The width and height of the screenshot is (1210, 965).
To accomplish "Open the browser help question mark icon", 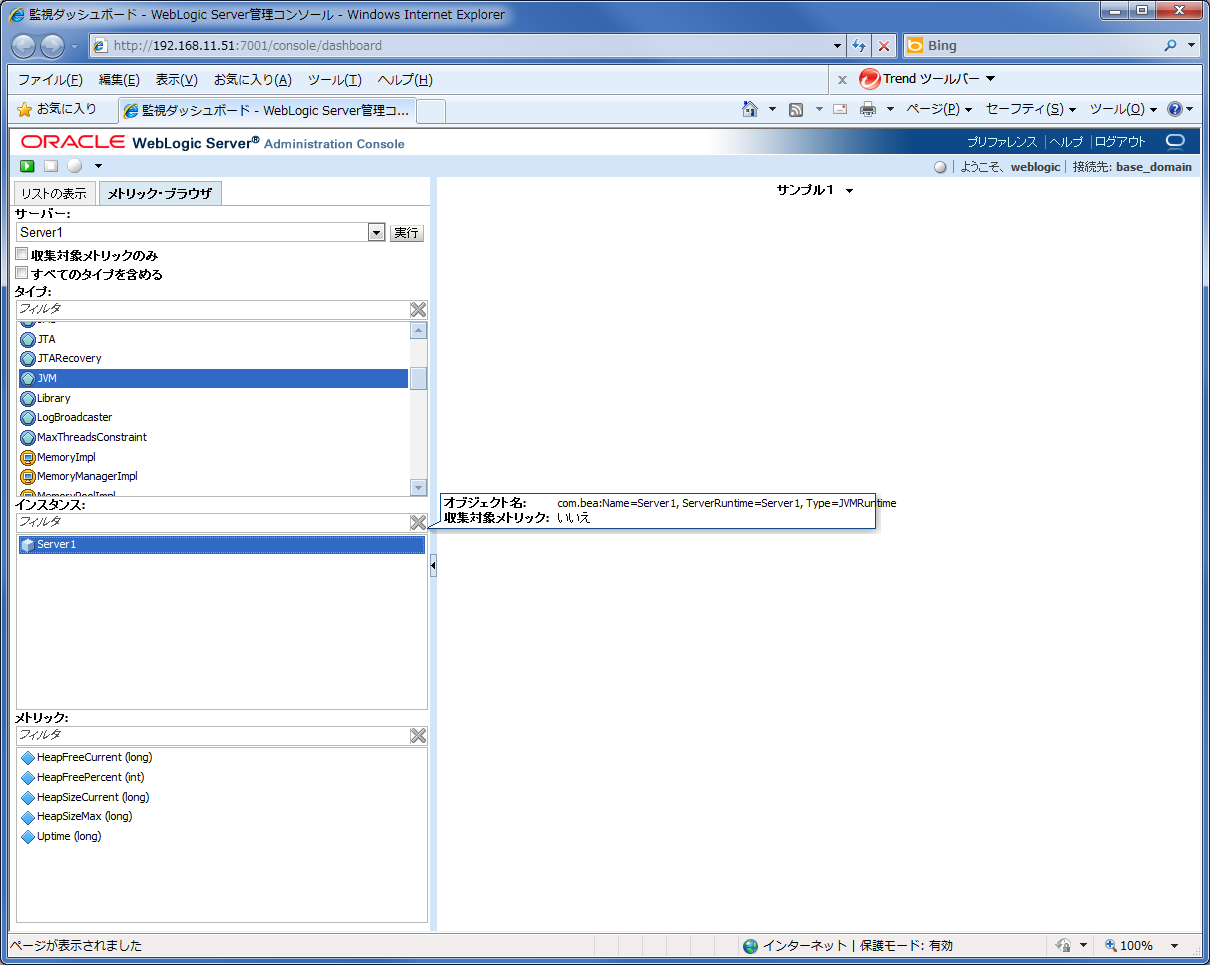I will (x=1175, y=109).
